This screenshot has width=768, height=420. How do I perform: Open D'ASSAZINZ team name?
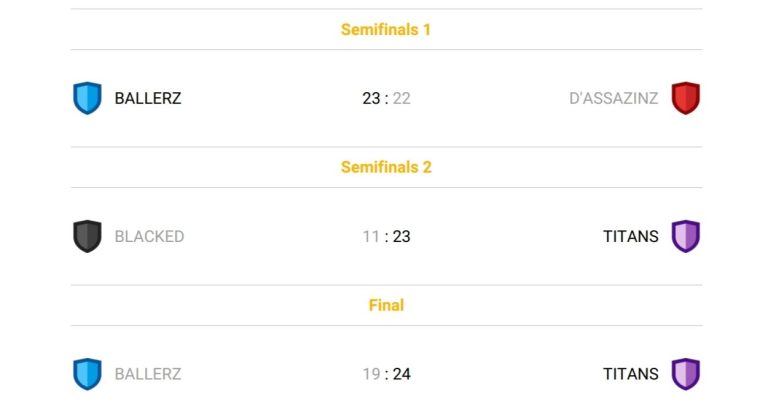[614, 99]
